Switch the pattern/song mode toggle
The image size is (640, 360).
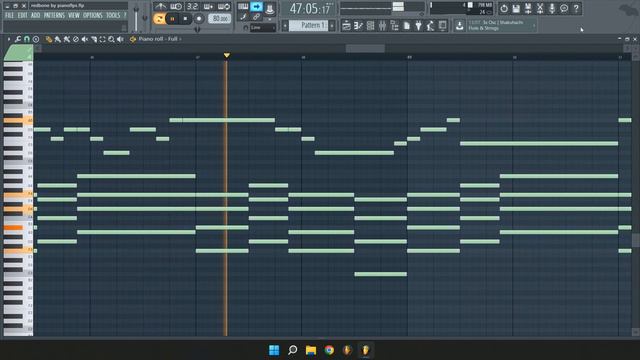[159, 19]
